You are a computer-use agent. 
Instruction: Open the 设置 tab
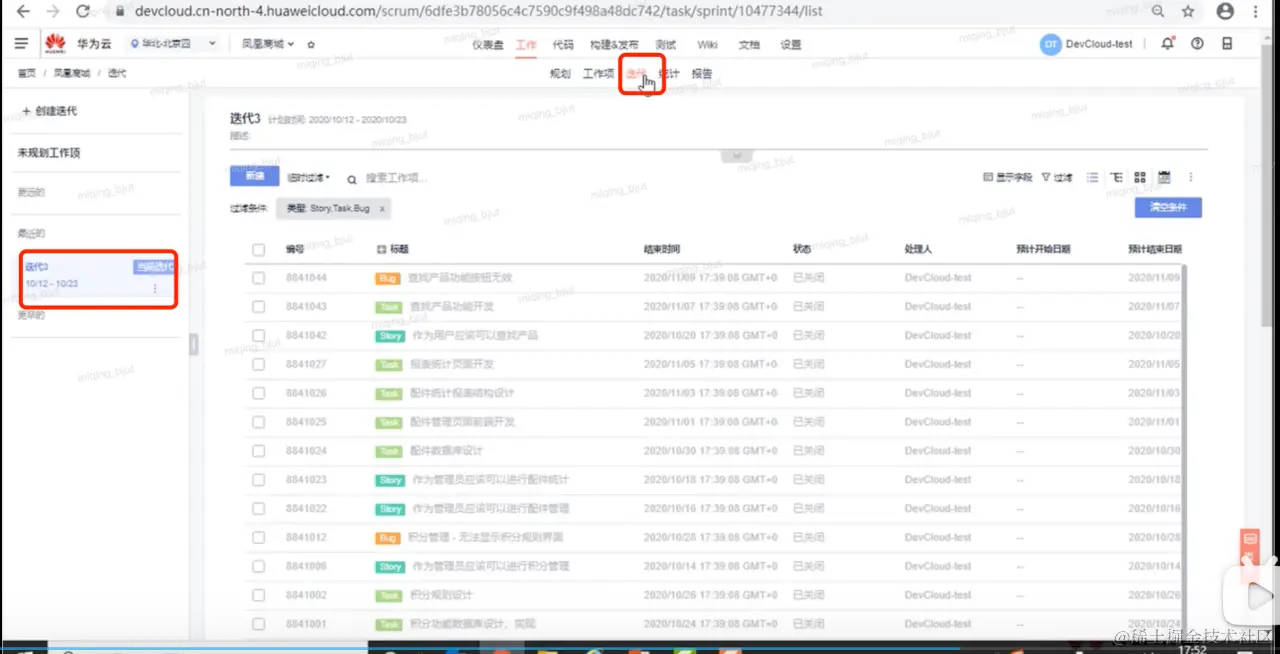click(791, 45)
